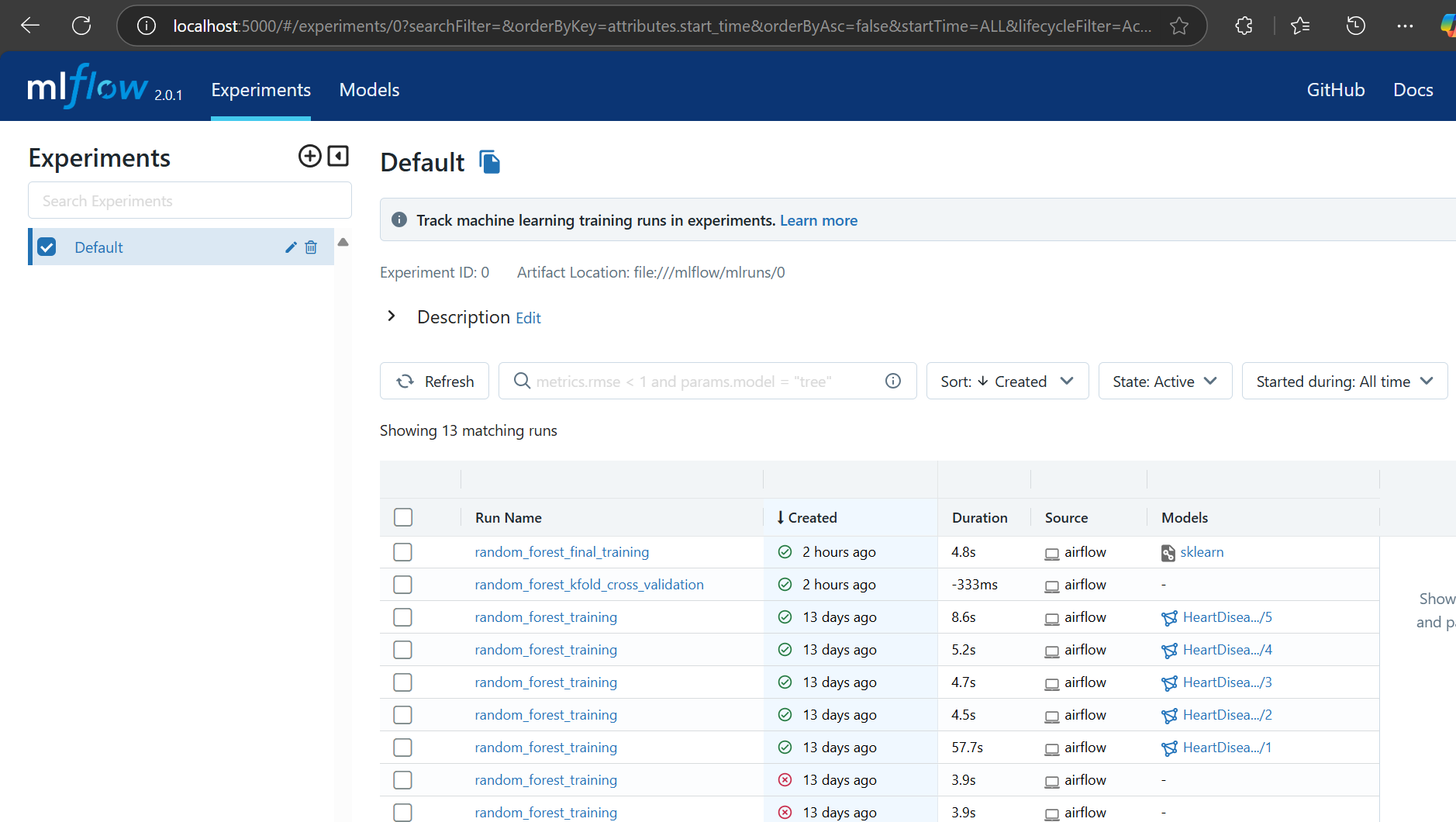Rename Default experiment with pencil icon

pyautogui.click(x=291, y=247)
